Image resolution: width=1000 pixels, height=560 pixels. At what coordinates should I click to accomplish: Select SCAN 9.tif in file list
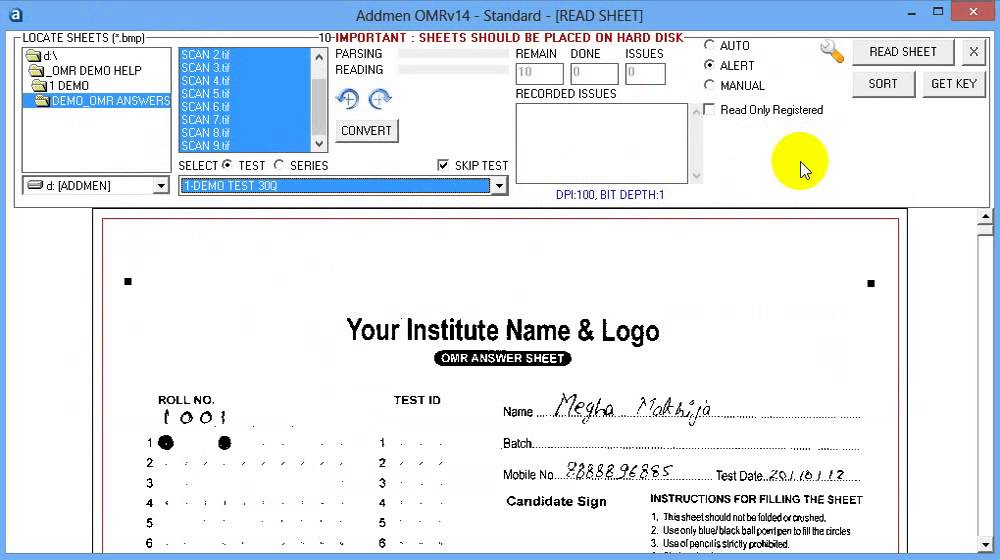coord(244,145)
